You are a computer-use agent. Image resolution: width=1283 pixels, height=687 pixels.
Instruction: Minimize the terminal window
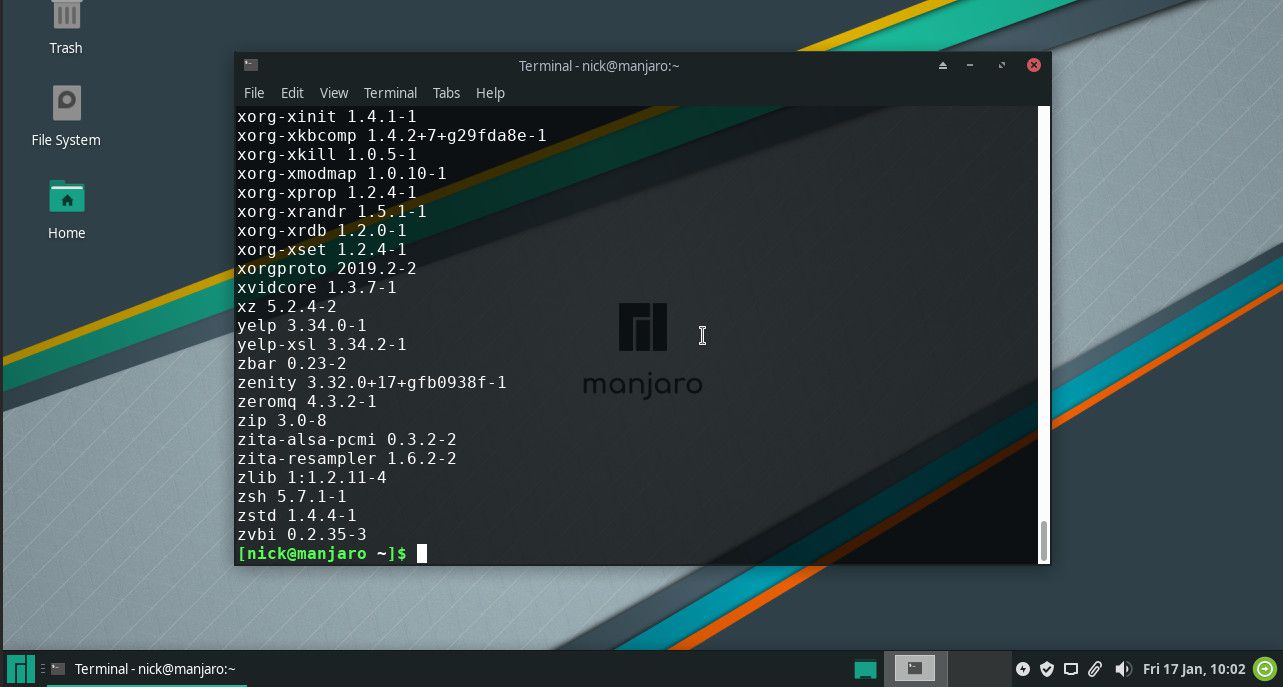(x=970, y=65)
